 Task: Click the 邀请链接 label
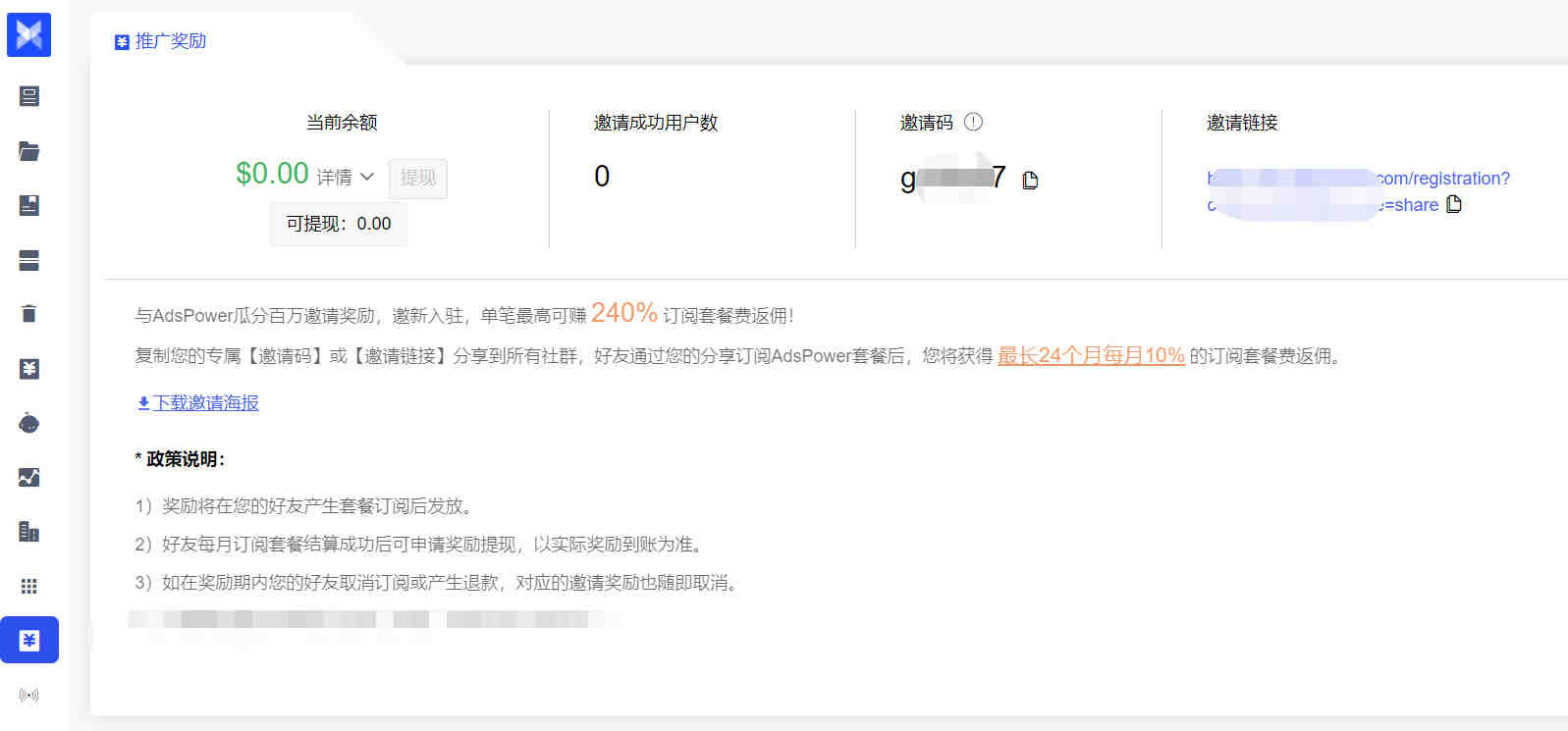(1242, 123)
